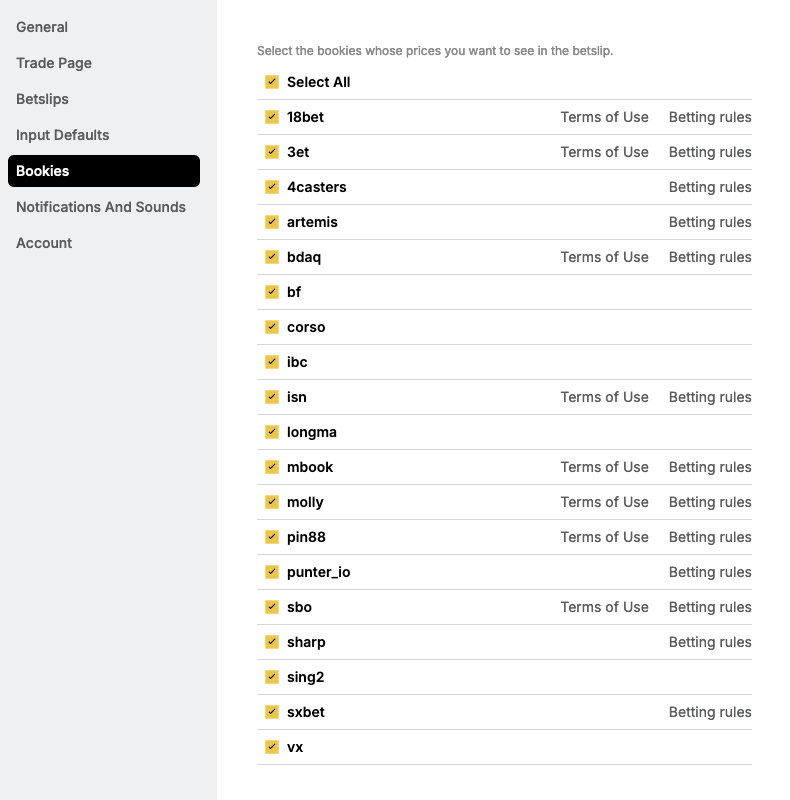The width and height of the screenshot is (790, 800).
Task: Uncheck the 18bet bookie checkbox
Action: pos(272,117)
